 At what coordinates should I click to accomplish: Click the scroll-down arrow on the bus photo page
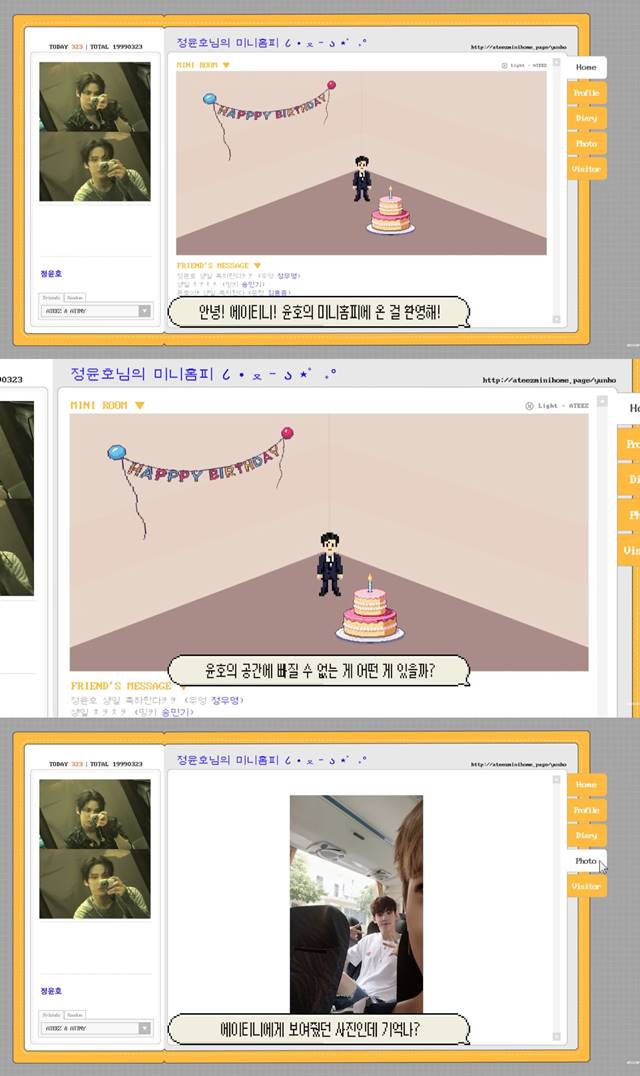(x=556, y=1037)
